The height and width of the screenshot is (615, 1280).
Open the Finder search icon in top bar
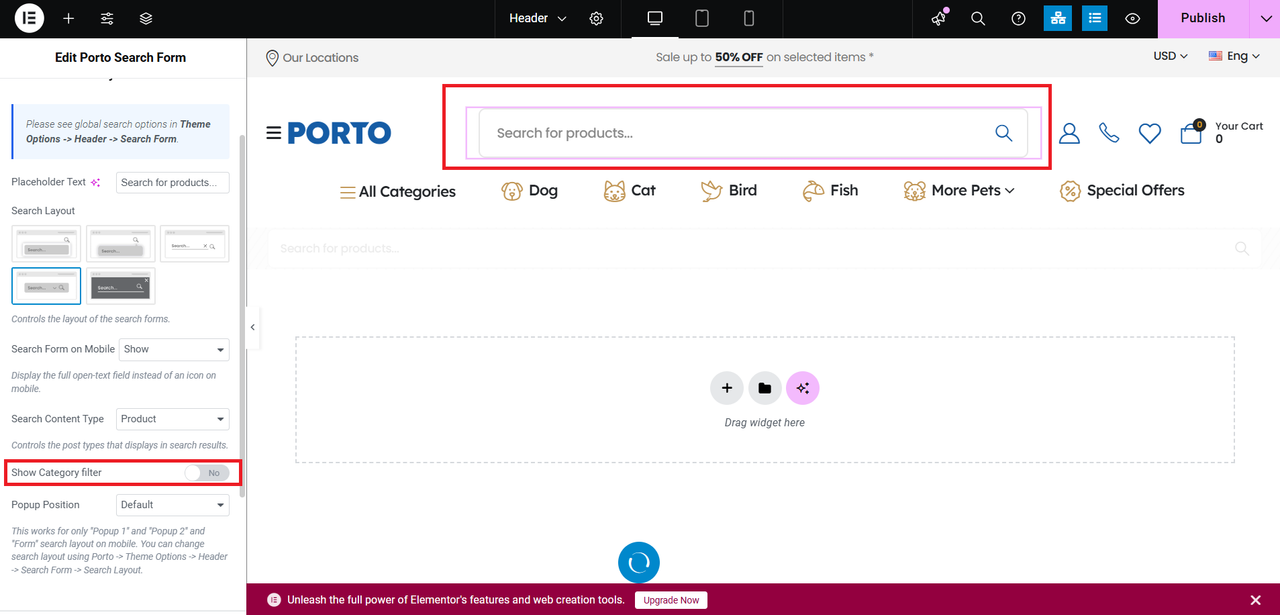pos(978,18)
